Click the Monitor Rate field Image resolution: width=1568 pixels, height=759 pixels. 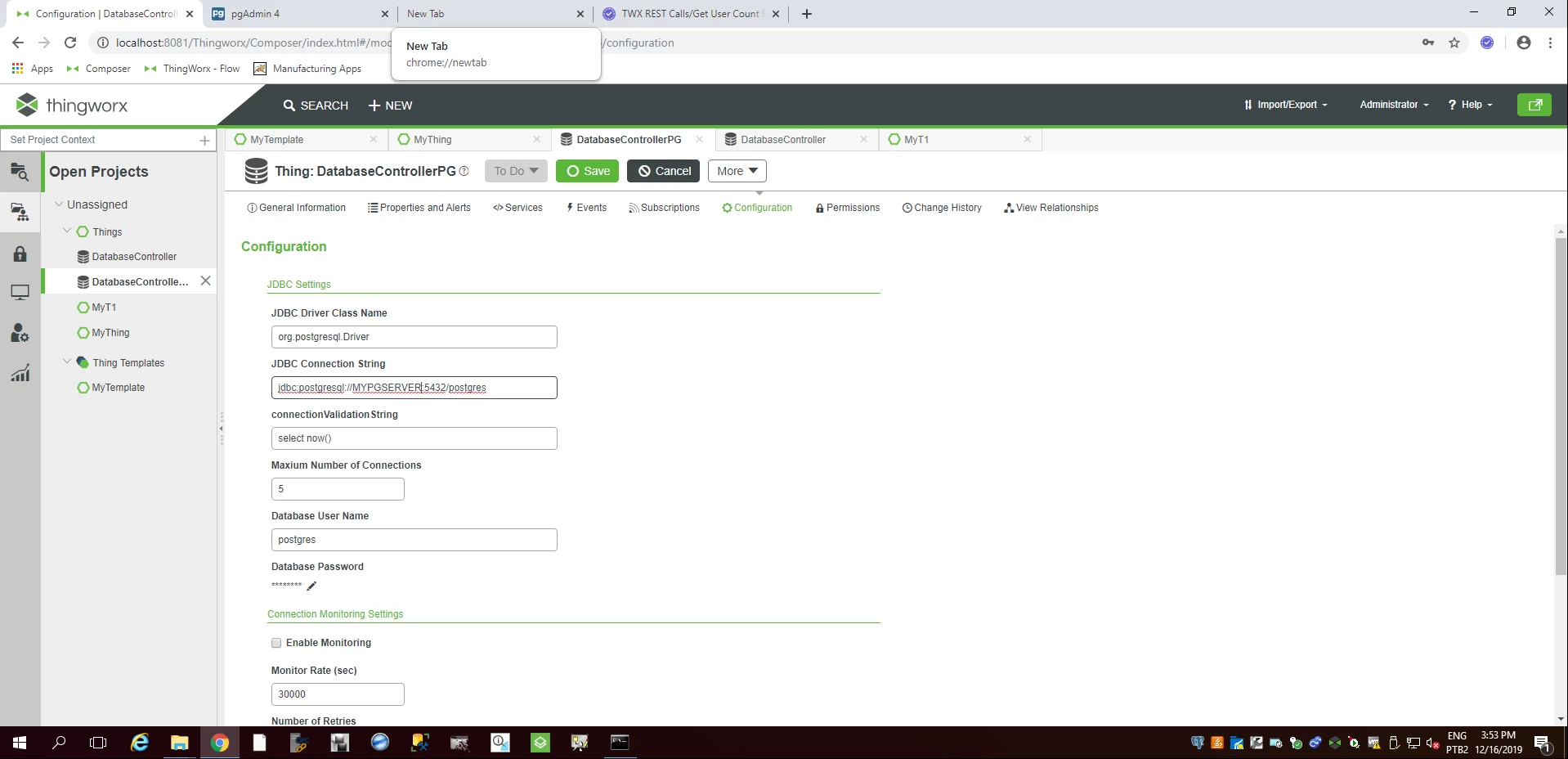[x=338, y=694]
